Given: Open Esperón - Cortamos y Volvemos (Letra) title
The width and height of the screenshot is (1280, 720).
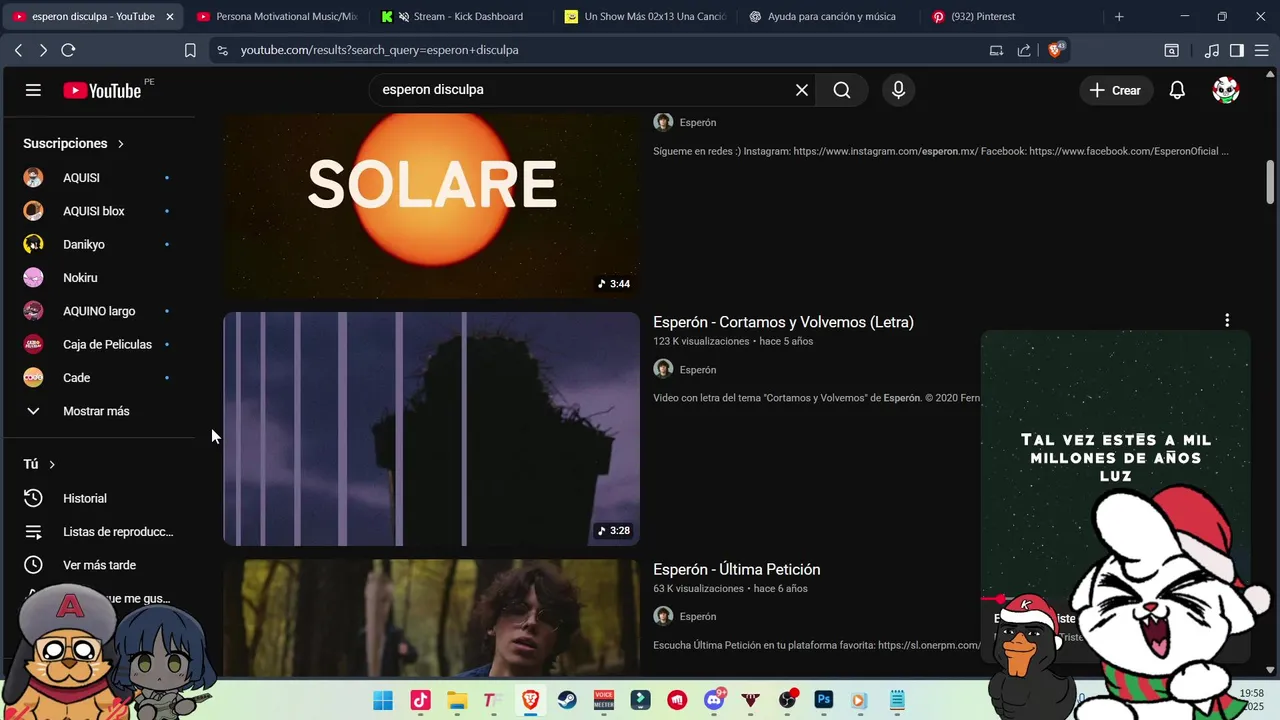Looking at the screenshot, I should pos(783,322).
